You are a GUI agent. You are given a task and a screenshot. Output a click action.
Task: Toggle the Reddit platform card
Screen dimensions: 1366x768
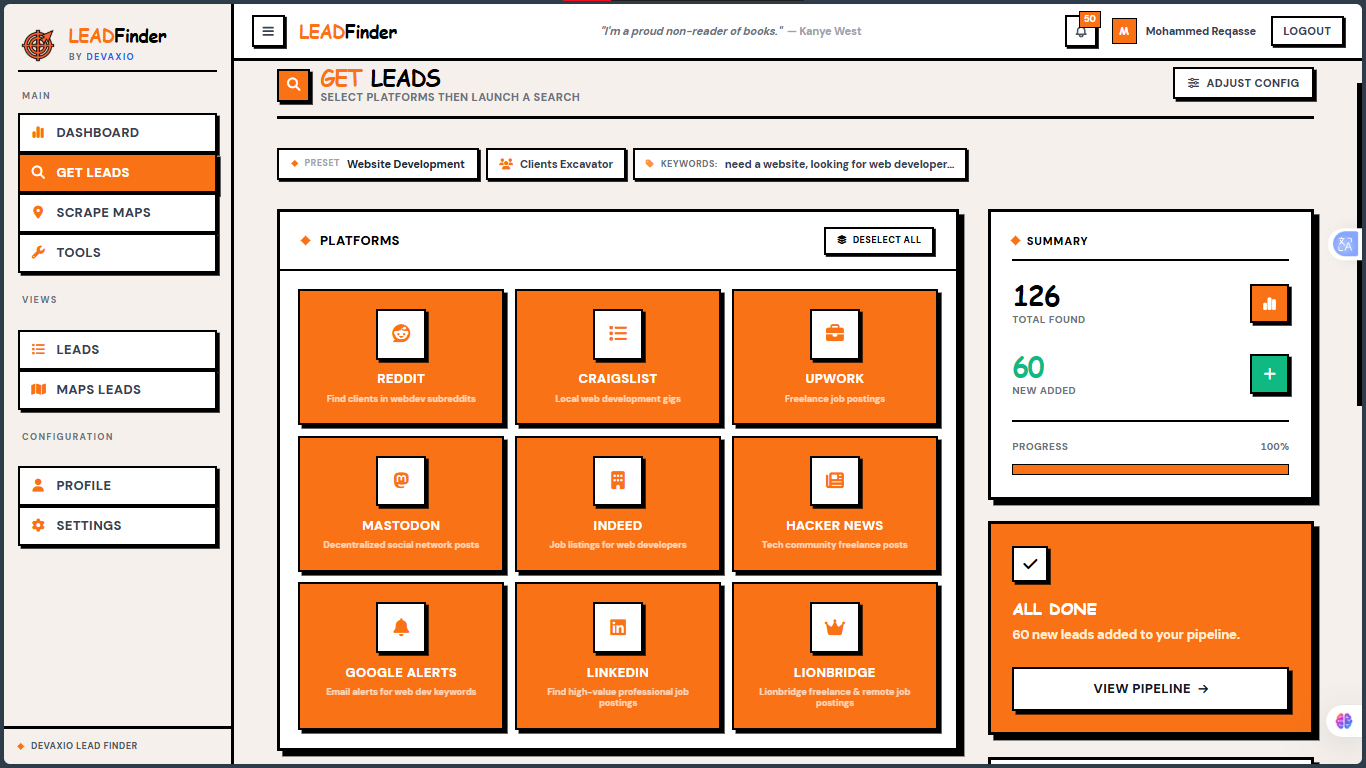pos(401,357)
